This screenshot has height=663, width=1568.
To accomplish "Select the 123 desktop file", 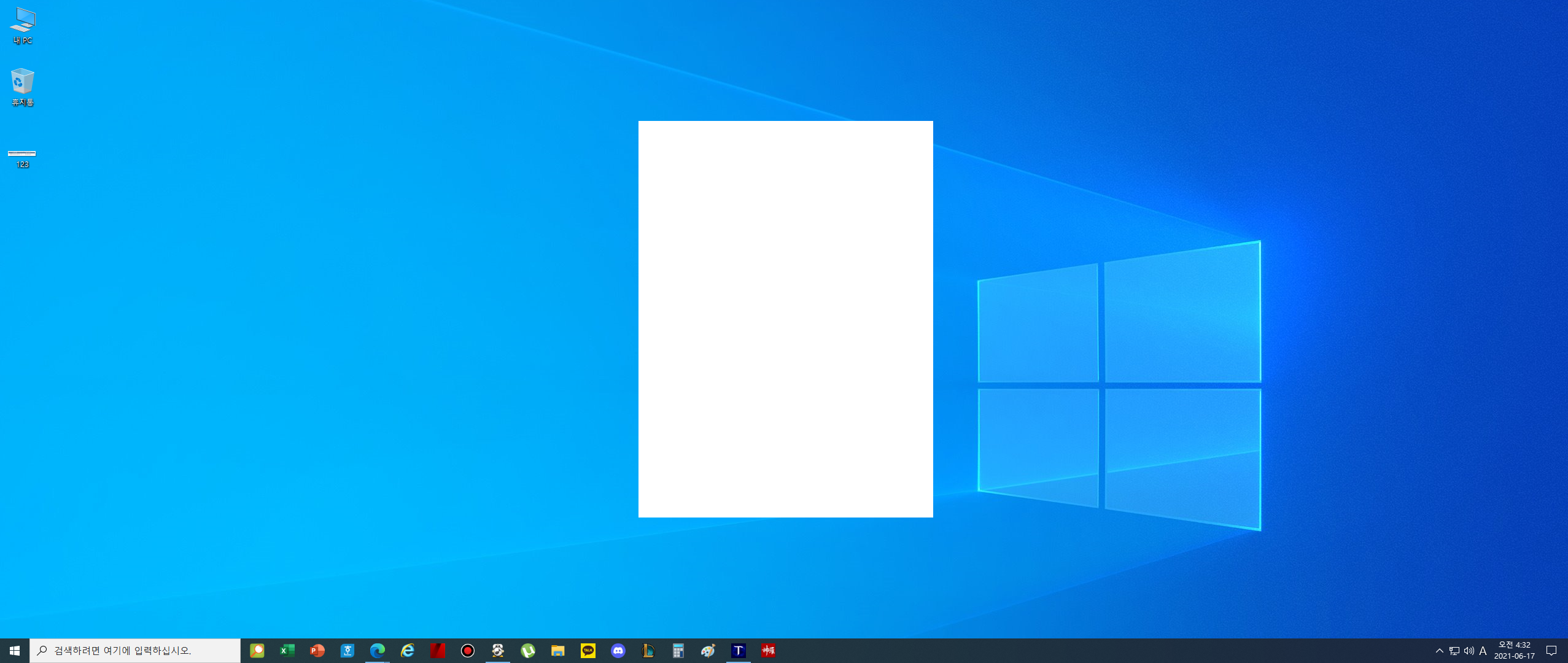I will (x=22, y=157).
